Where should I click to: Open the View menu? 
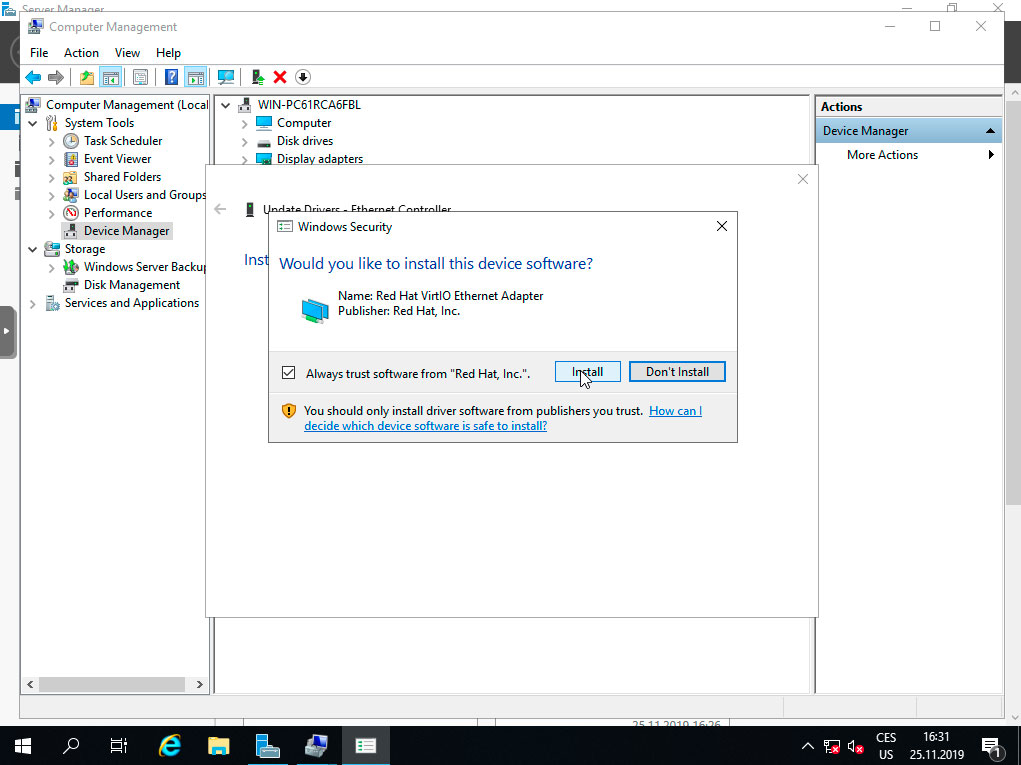coord(127,52)
